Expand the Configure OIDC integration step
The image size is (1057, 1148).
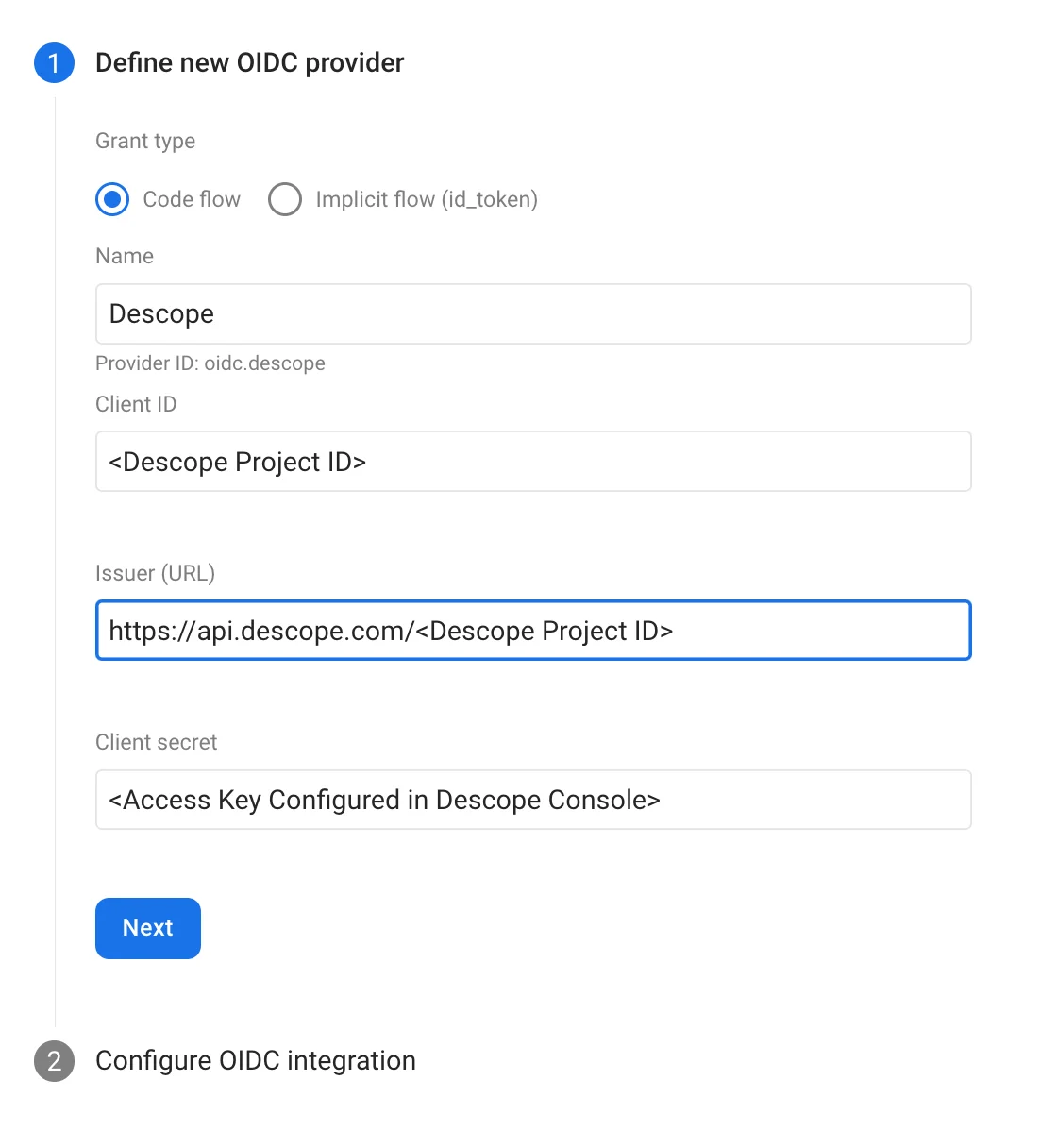pos(255,1060)
